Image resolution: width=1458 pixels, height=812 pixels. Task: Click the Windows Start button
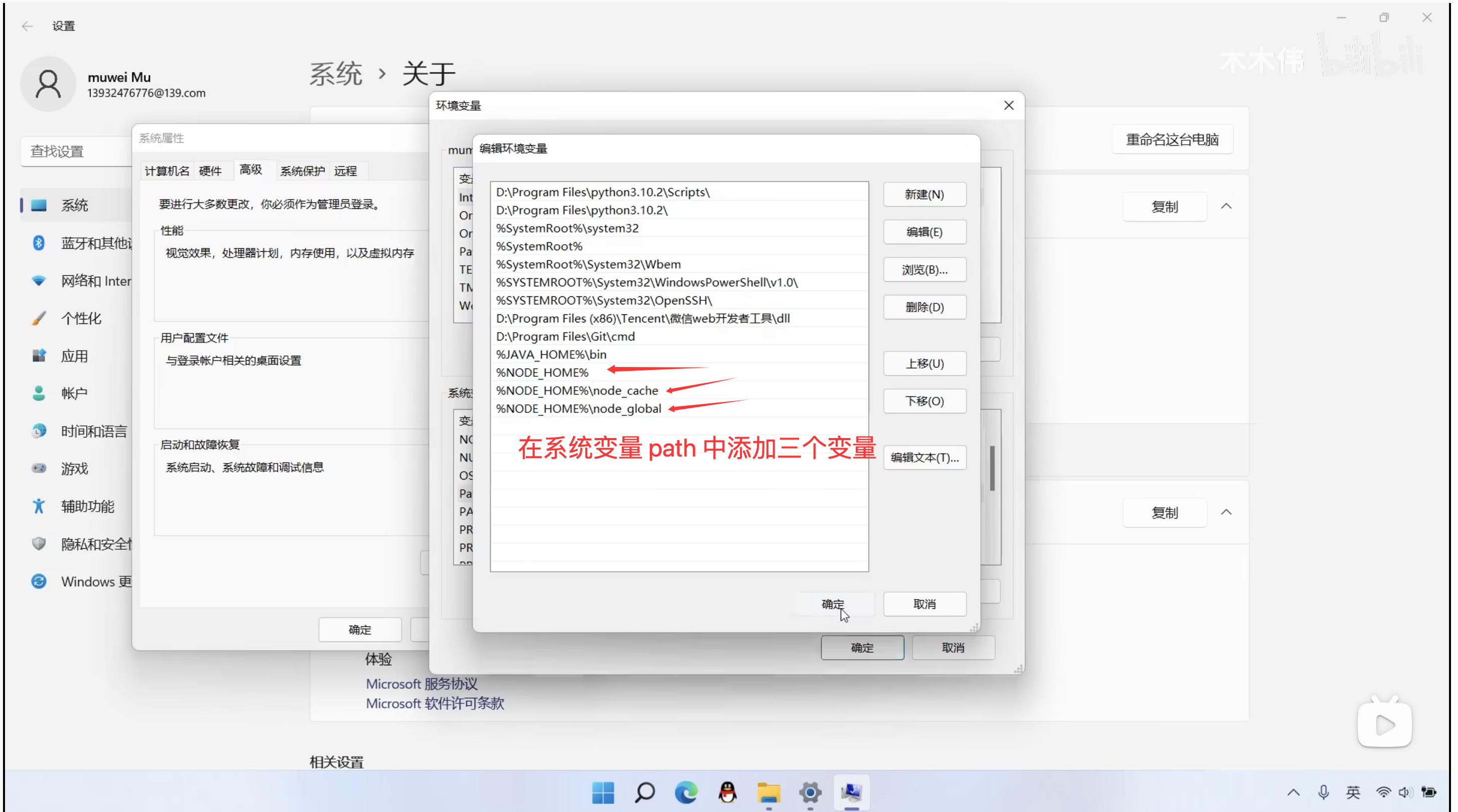tap(603, 792)
